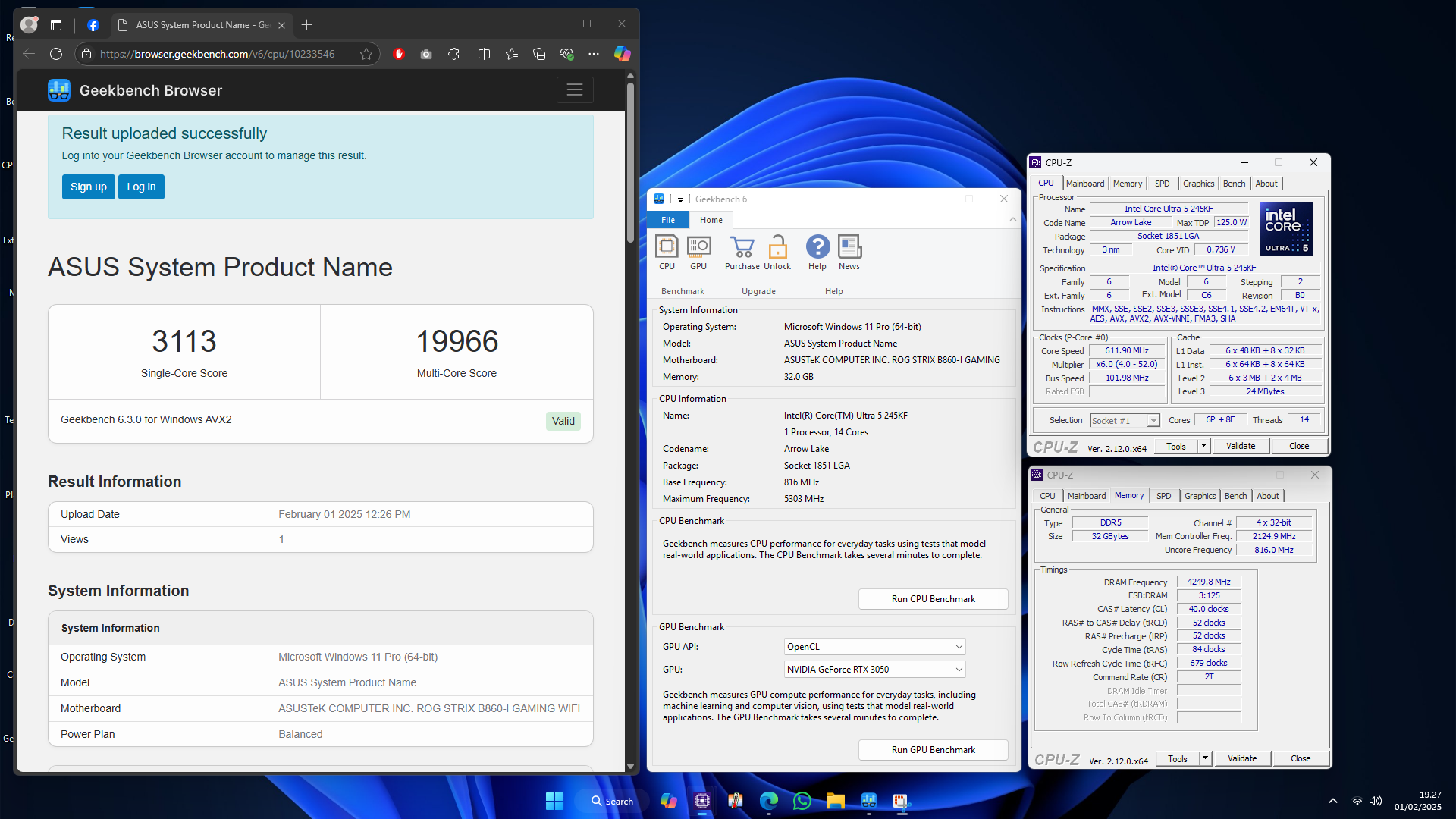Switch to Memory tab in top CPU-Z window
Image resolution: width=1456 pixels, height=819 pixels.
click(x=1128, y=184)
